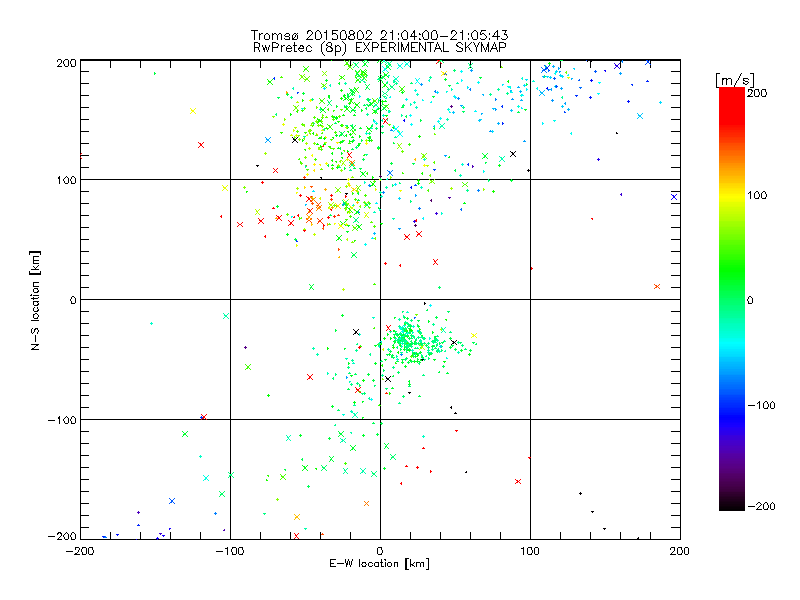The width and height of the screenshot is (800, 600).
Task: Click the '[m/s]' colorbar unit label
Action: 735,80
